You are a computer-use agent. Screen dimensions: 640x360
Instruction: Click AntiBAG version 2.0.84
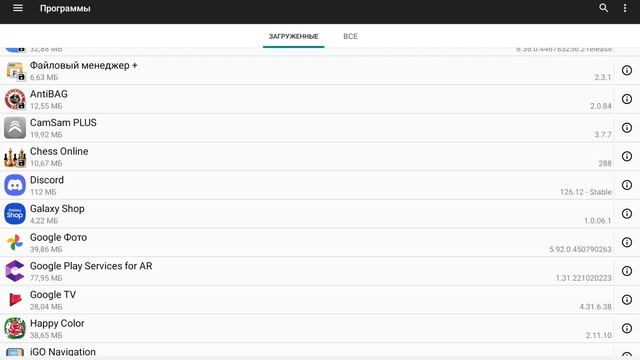point(601,106)
